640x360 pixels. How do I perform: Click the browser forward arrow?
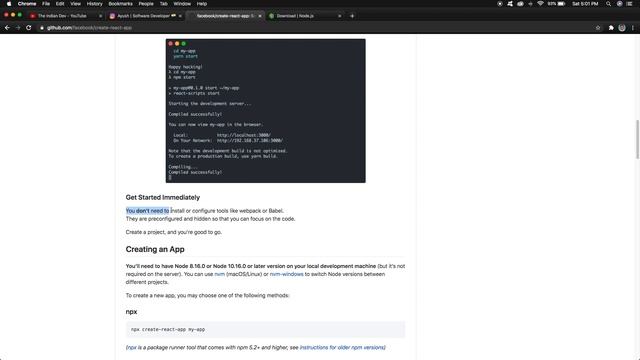pos(18,28)
